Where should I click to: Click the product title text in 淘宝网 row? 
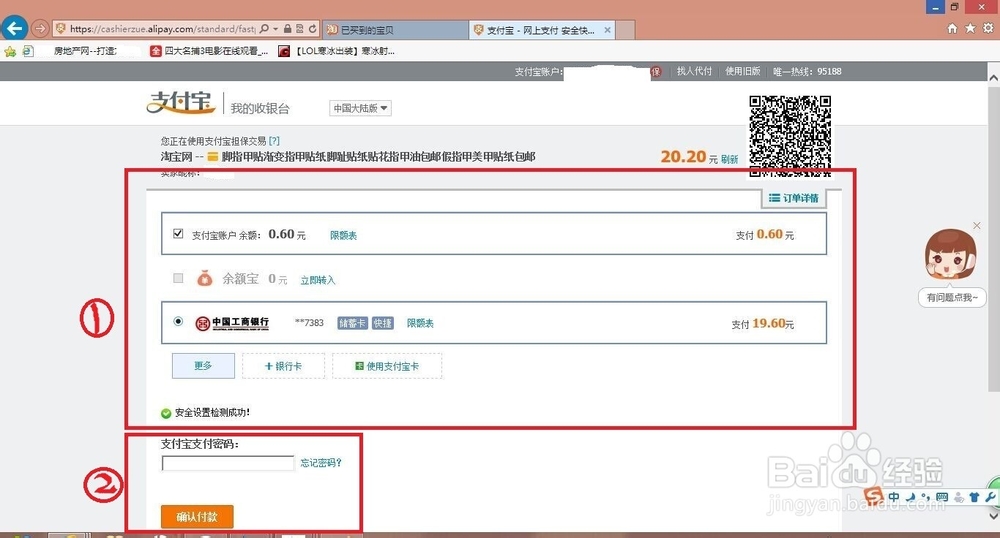click(x=378, y=156)
